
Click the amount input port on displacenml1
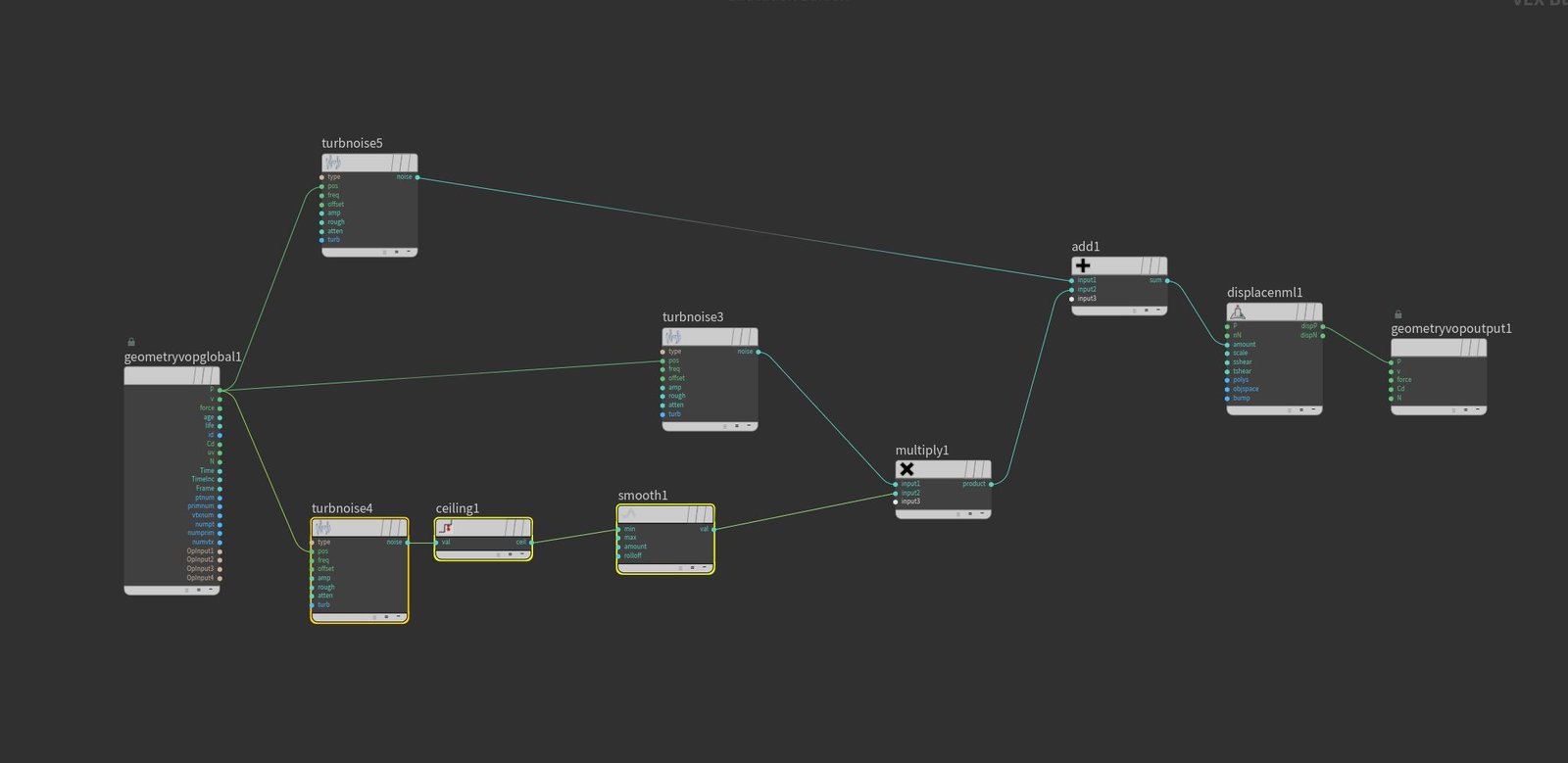coord(1227,344)
